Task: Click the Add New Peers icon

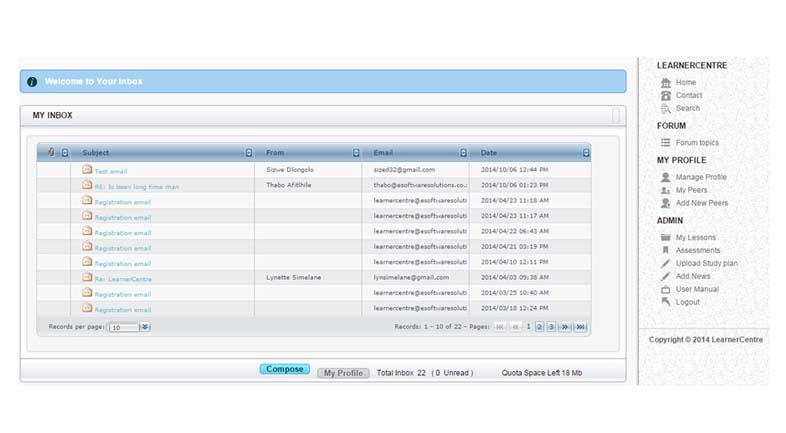Action: [x=666, y=203]
